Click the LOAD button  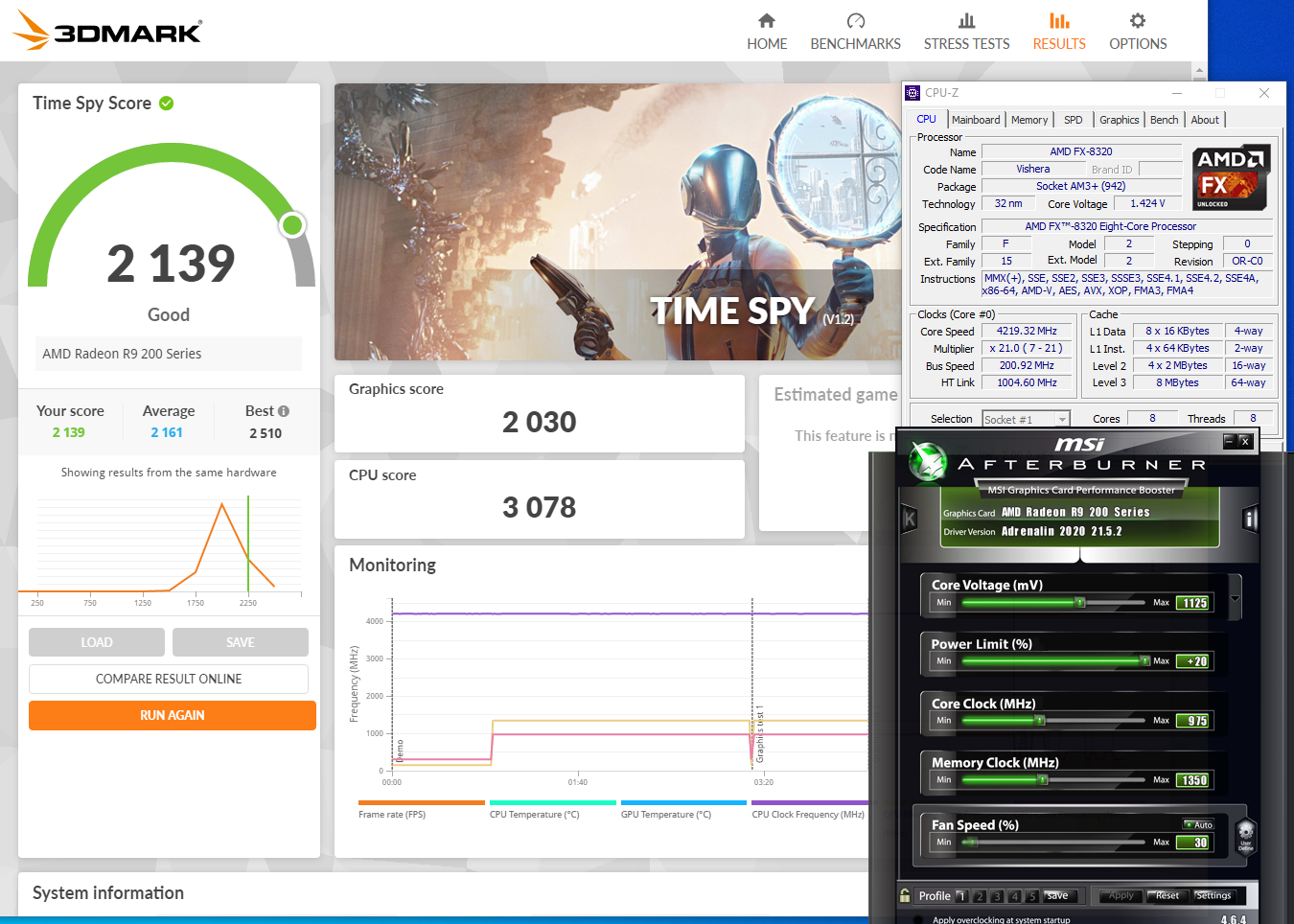pos(97,642)
